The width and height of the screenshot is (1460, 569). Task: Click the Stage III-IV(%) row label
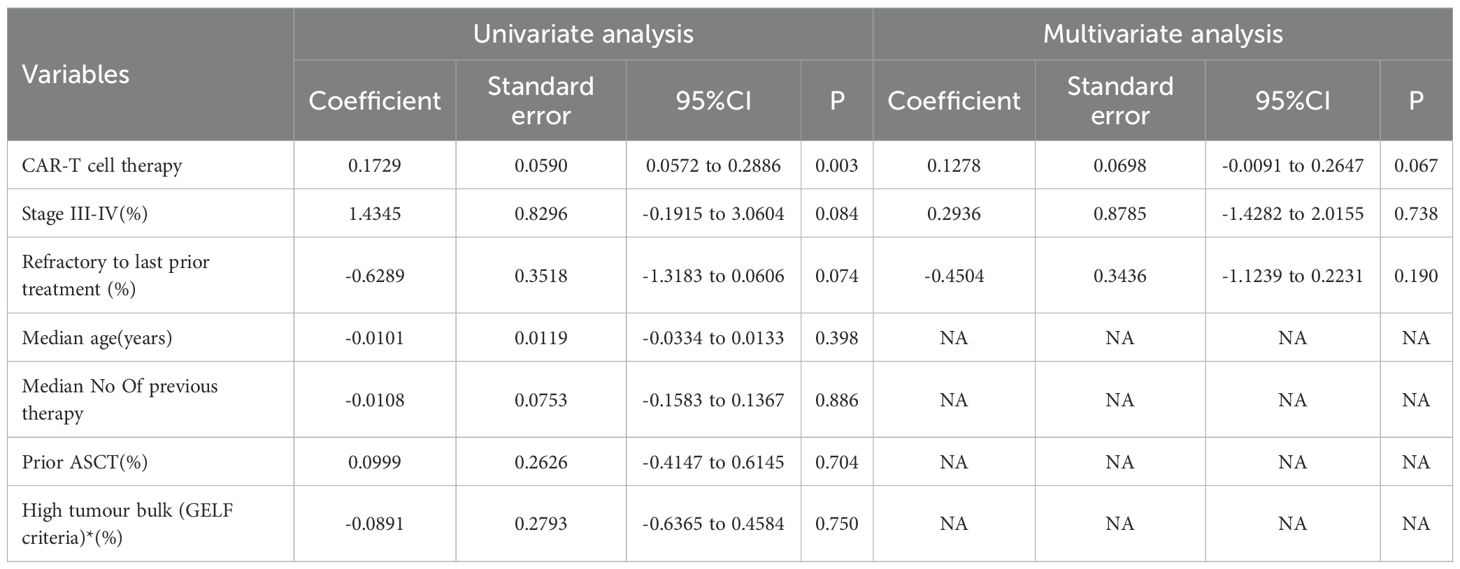[x=85, y=213]
